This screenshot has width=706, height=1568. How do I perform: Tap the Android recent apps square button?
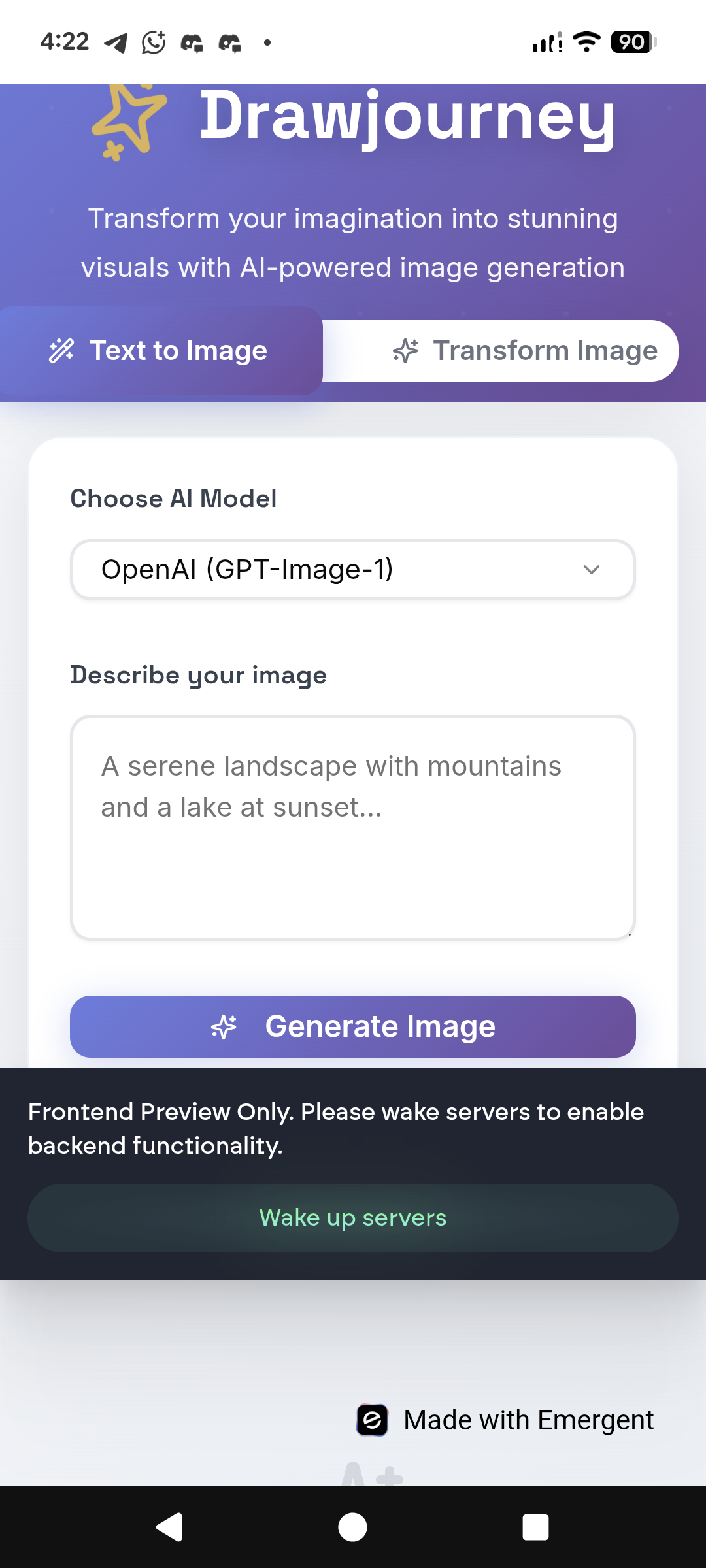coord(536,1527)
